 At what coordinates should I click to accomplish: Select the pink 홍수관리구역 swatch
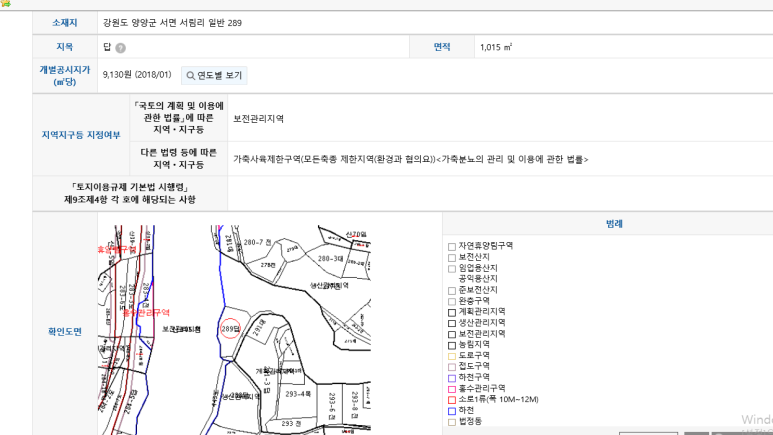click(x=452, y=388)
